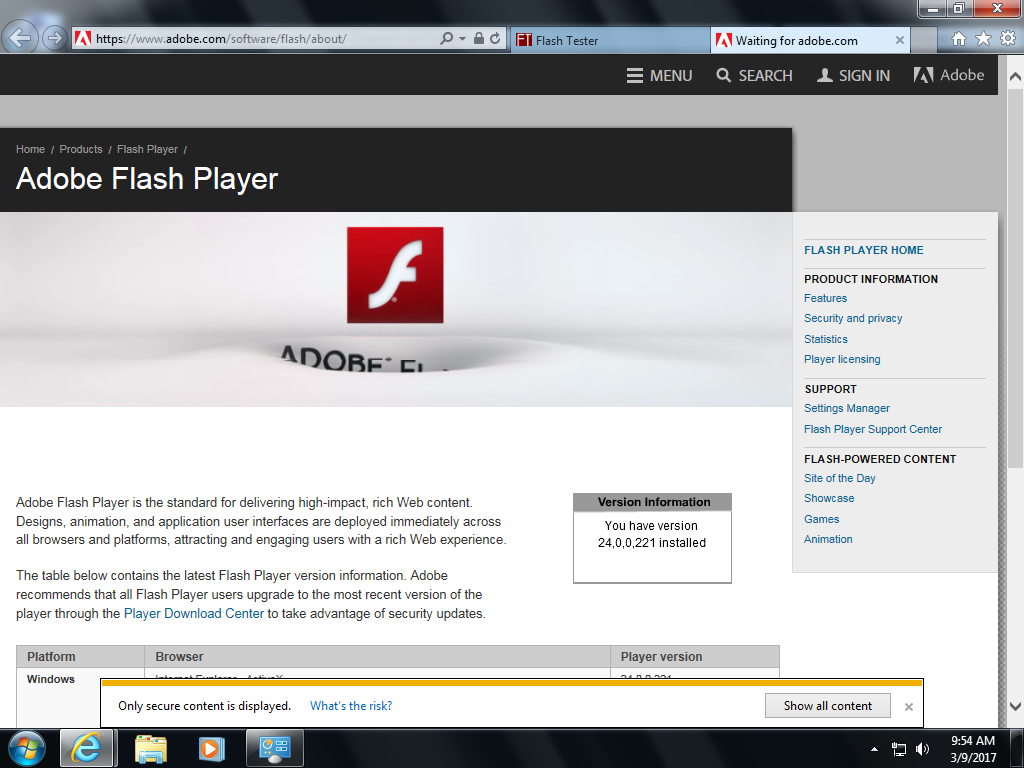Click the PRODUCT INFORMATION sidebar heading
This screenshot has height=768, width=1024.
pyautogui.click(x=871, y=279)
